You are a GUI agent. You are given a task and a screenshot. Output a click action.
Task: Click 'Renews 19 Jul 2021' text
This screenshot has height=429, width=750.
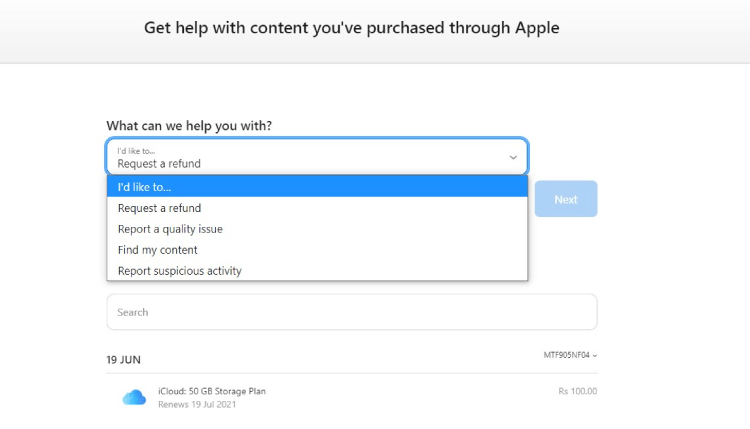198,404
